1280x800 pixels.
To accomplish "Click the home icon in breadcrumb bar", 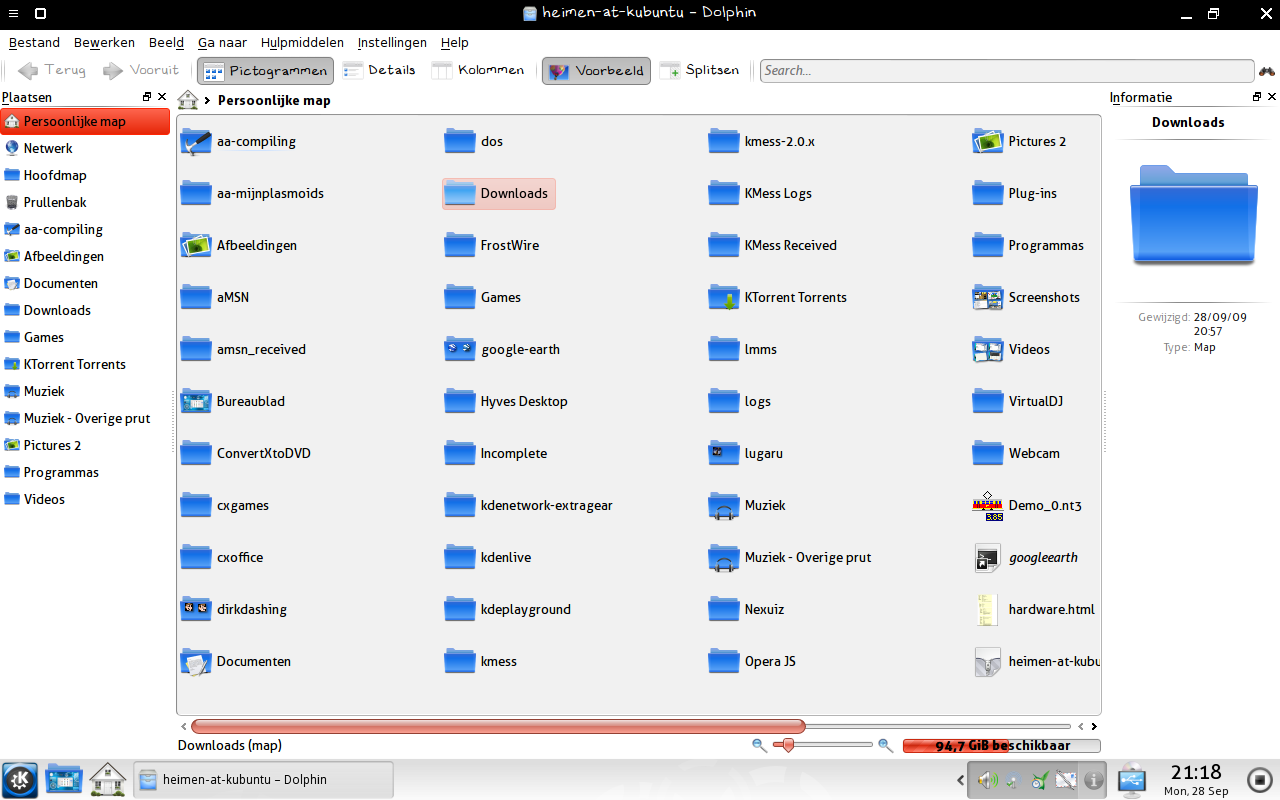I will pyautogui.click(x=187, y=100).
